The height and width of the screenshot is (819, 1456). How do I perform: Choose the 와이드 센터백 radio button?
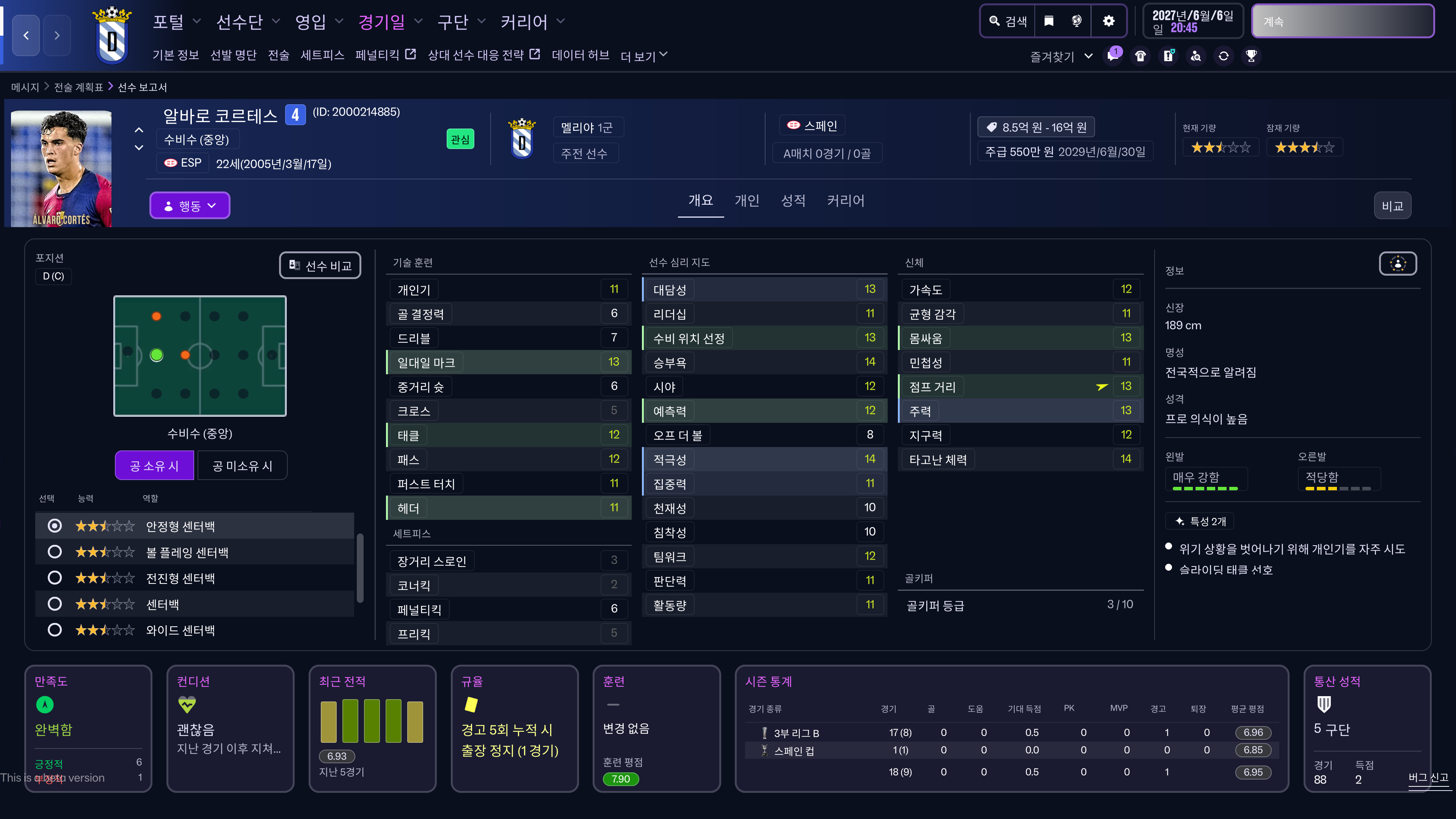pos(55,630)
